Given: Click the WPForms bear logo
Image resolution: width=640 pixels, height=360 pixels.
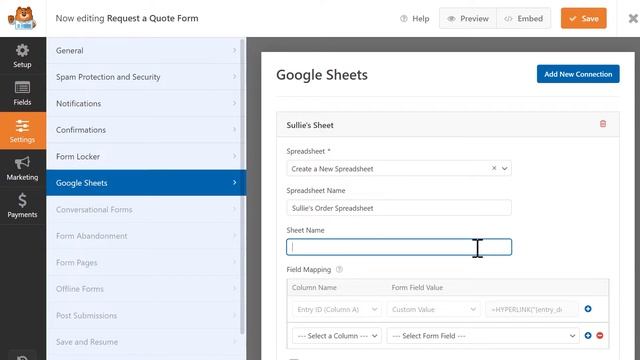Looking at the screenshot, I should (22, 18).
